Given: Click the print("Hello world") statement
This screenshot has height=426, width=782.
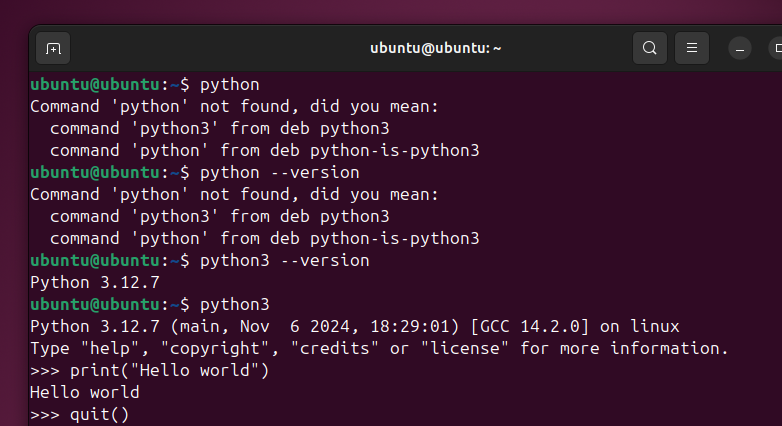Looking at the screenshot, I should (x=169, y=371).
